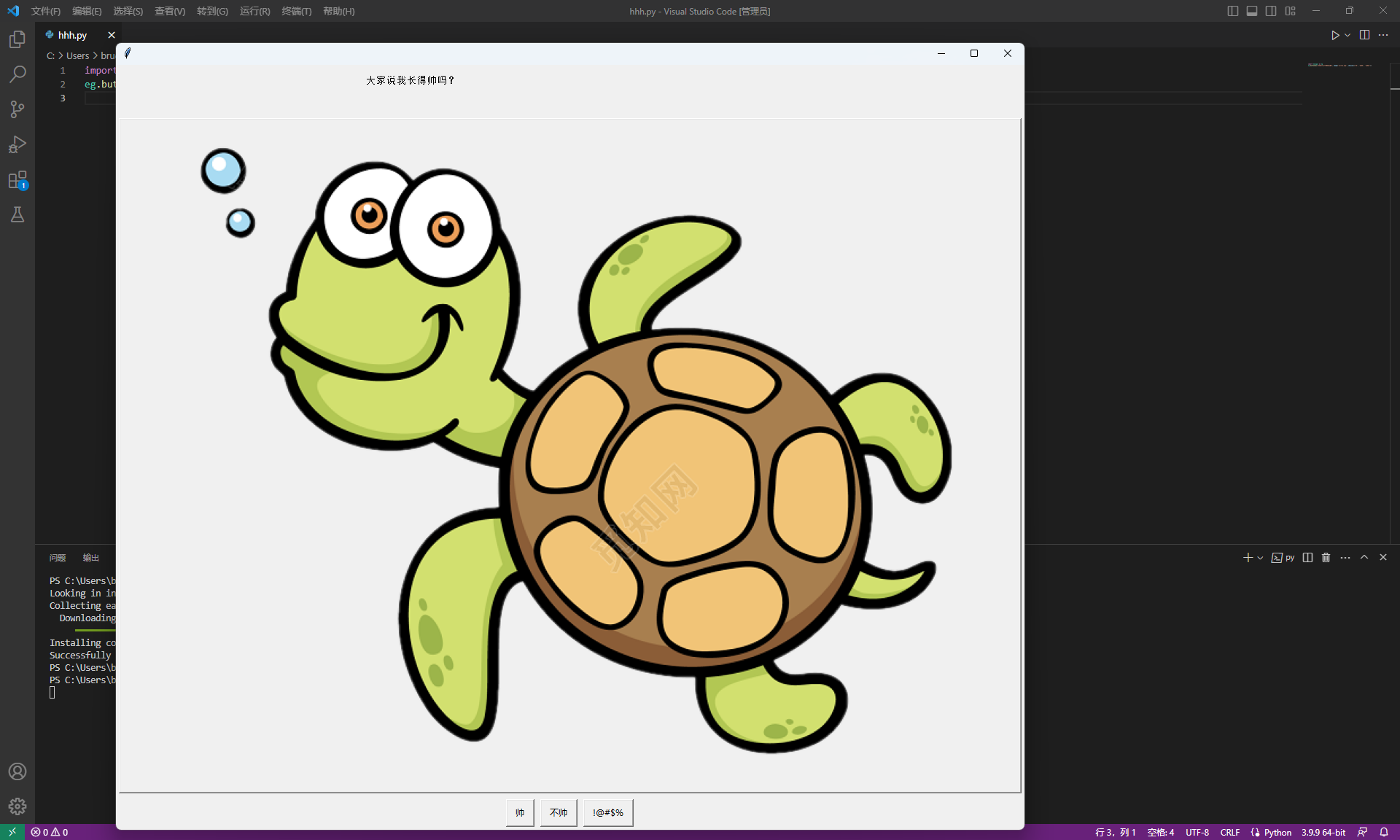
Task: Open the 运行(R) menu
Action: coord(254,11)
